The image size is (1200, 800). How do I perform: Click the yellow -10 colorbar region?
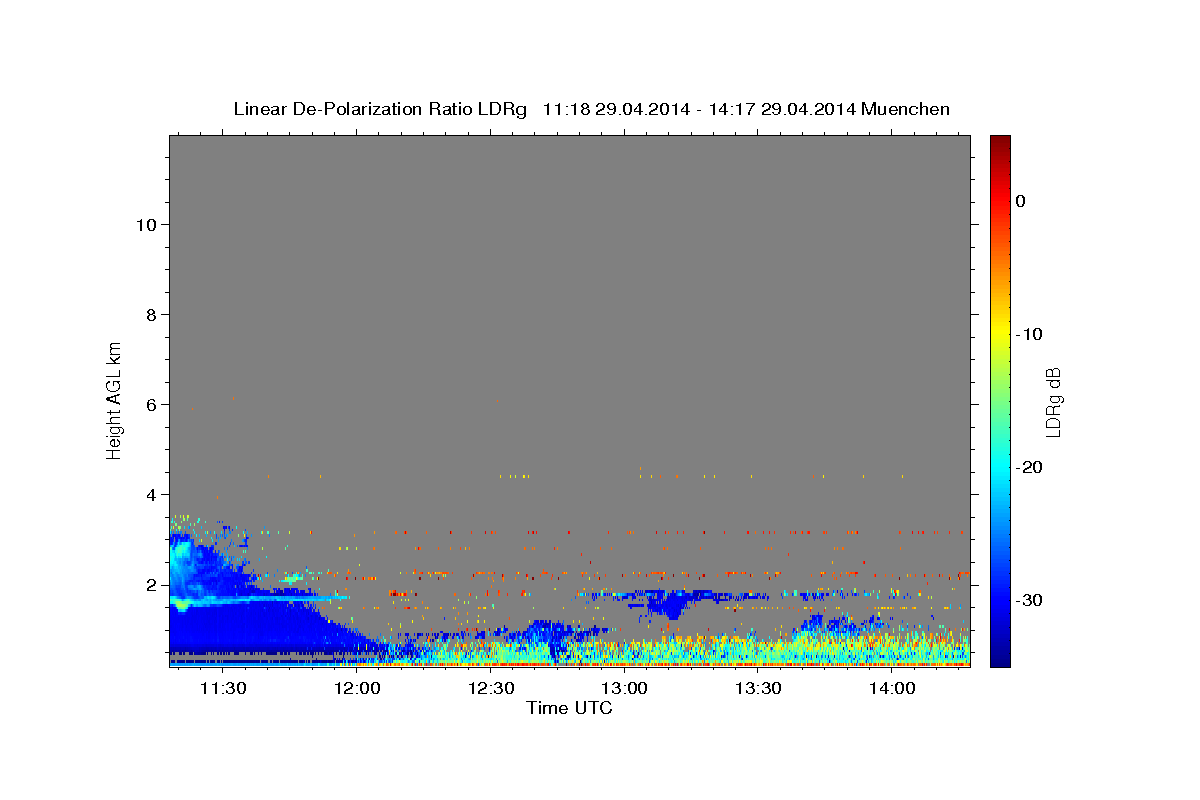pos(1000,334)
